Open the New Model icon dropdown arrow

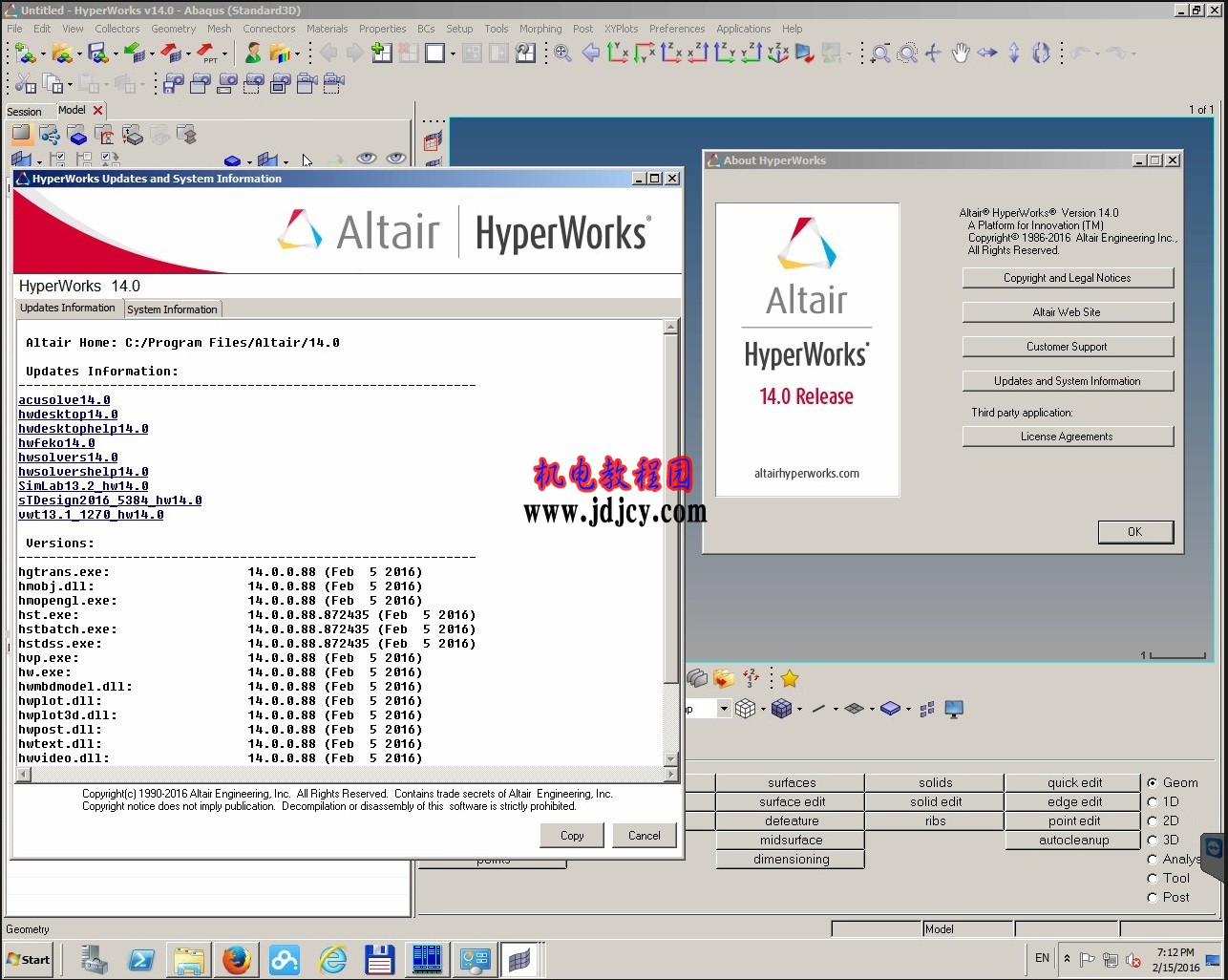(43, 54)
